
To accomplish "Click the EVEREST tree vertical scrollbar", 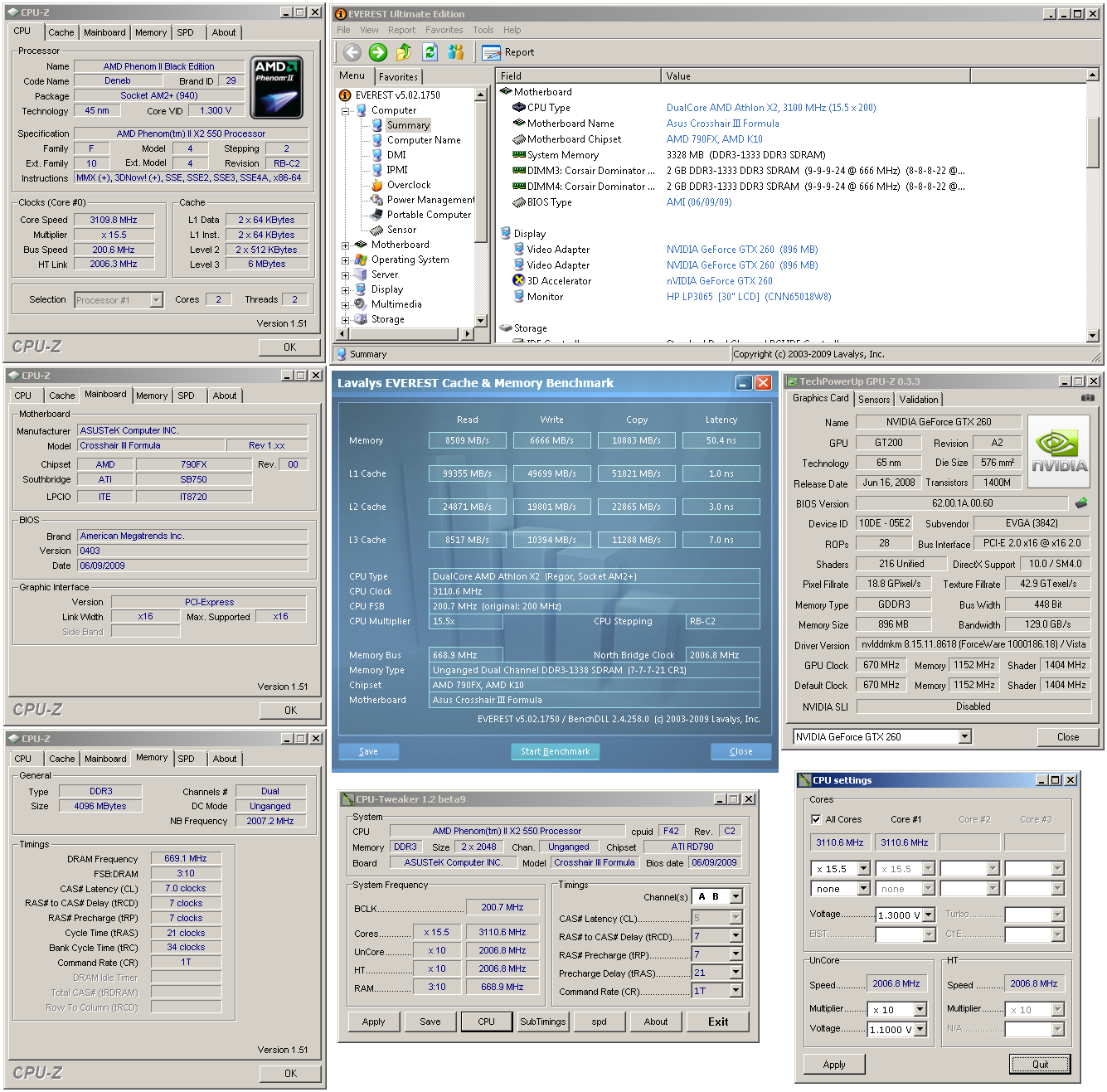I will click(x=481, y=207).
